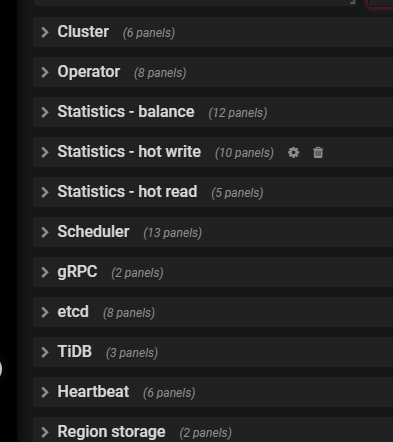The height and width of the screenshot is (442, 393).
Task: Click the Statistics - balance row title
Action: 126,112
